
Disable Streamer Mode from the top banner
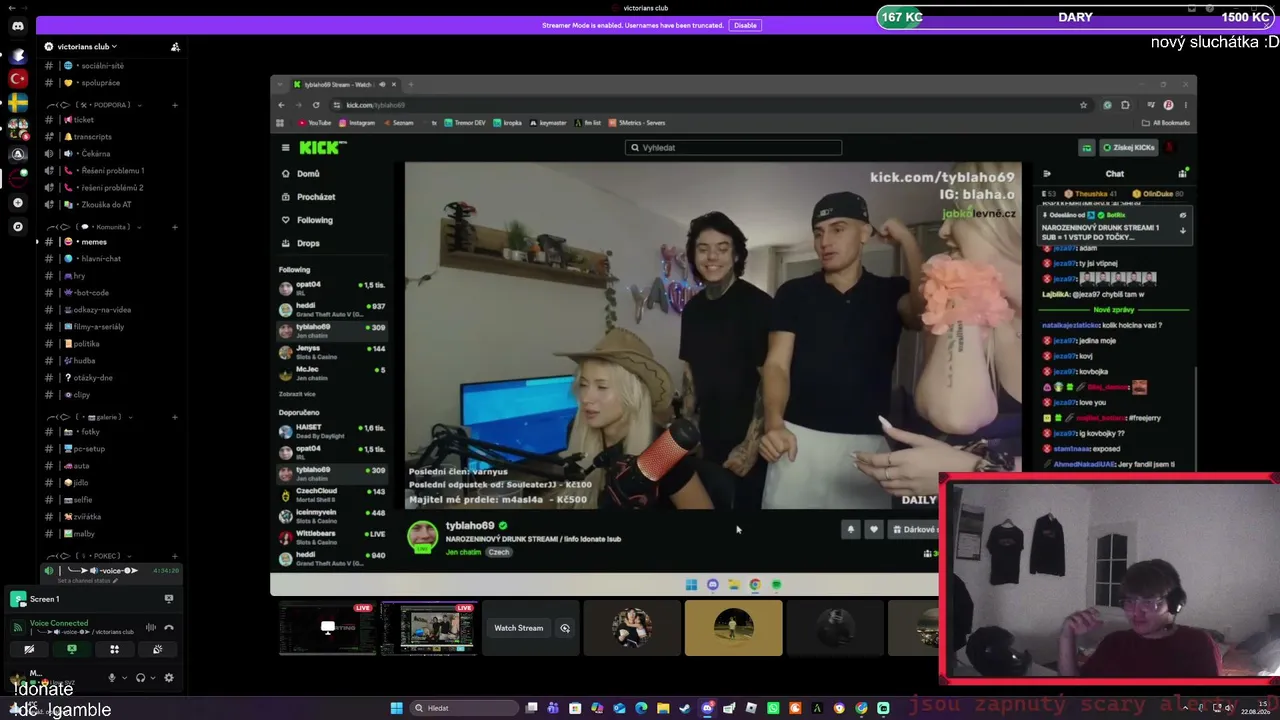tap(744, 25)
